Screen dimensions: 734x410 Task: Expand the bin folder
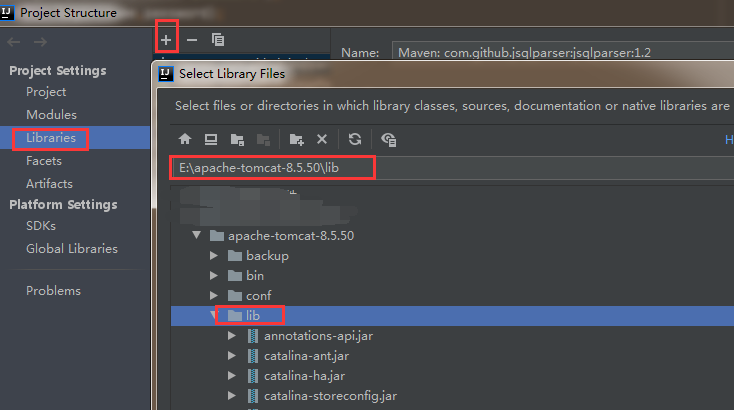(x=214, y=276)
